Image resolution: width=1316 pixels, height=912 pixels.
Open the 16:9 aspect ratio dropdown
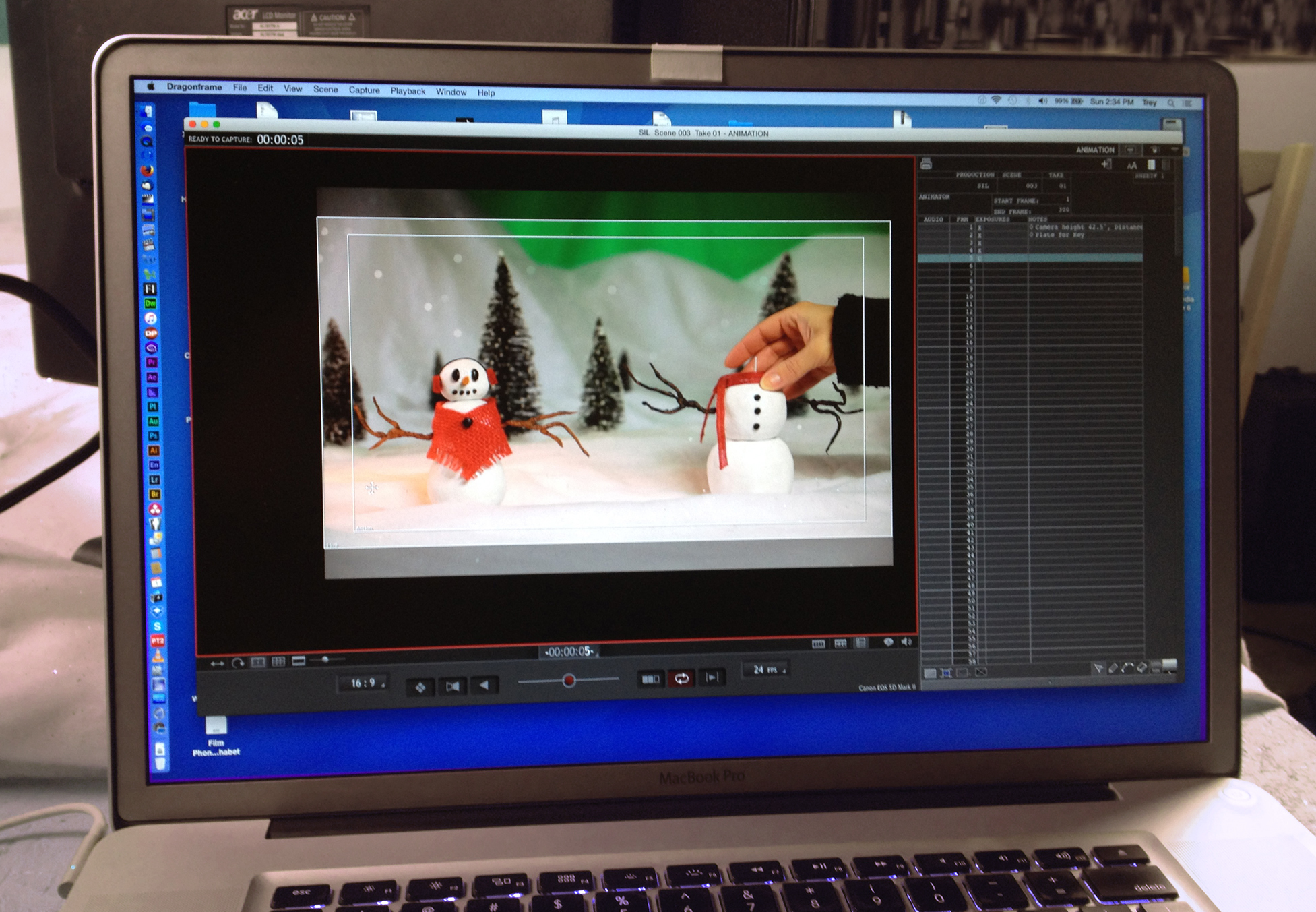(x=363, y=683)
